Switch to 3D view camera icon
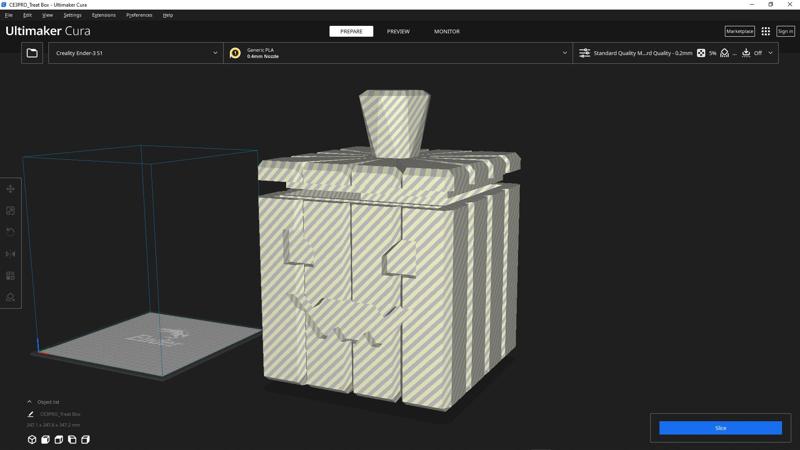This screenshot has width=800, height=450. pyautogui.click(x=32, y=439)
